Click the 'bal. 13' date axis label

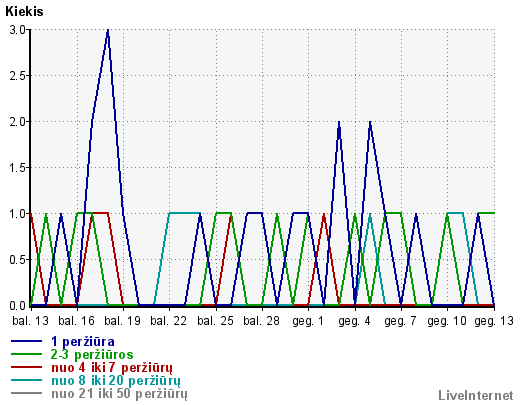tap(30, 321)
